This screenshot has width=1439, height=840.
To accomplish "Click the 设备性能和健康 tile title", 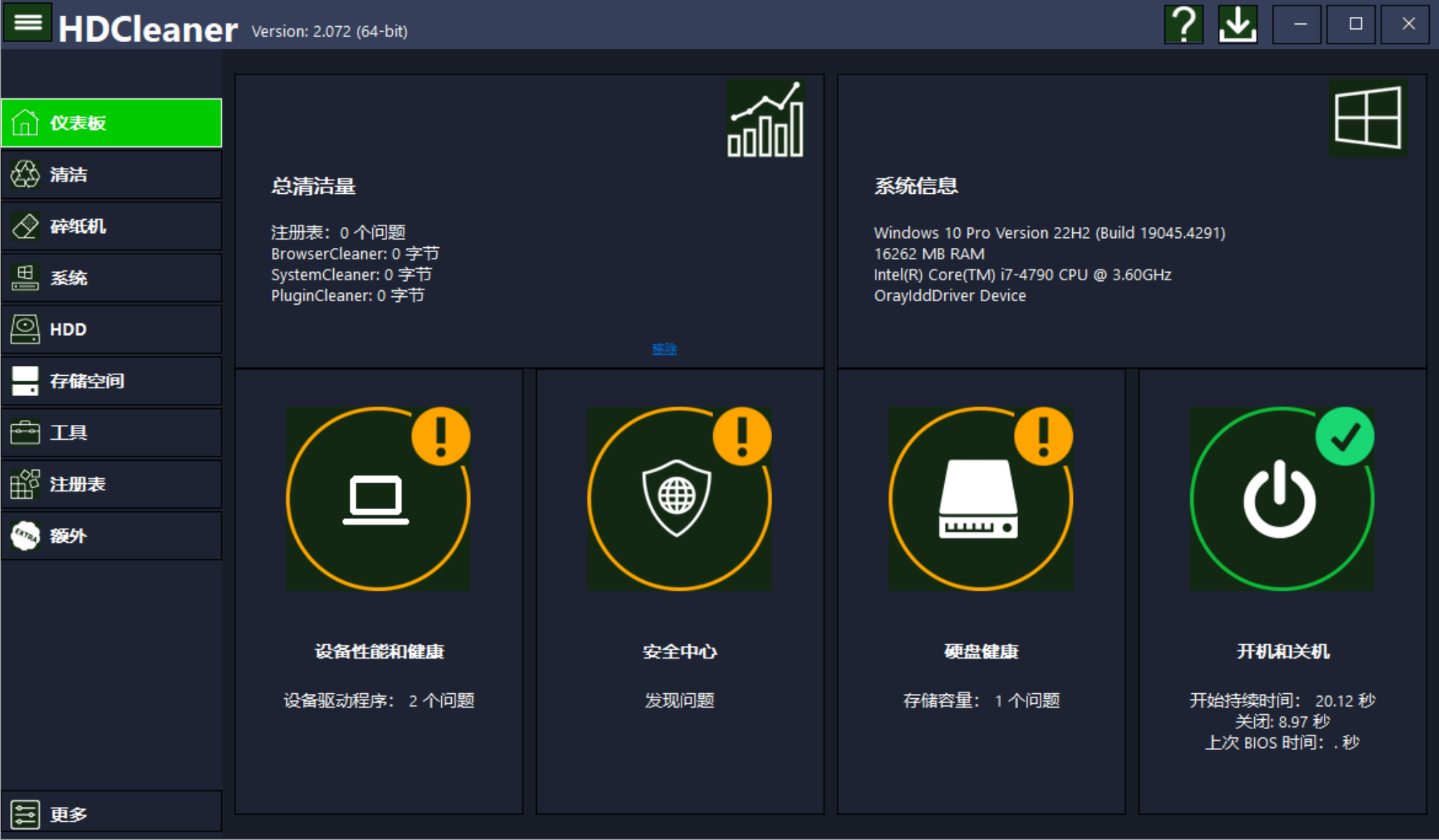I will coord(379,651).
